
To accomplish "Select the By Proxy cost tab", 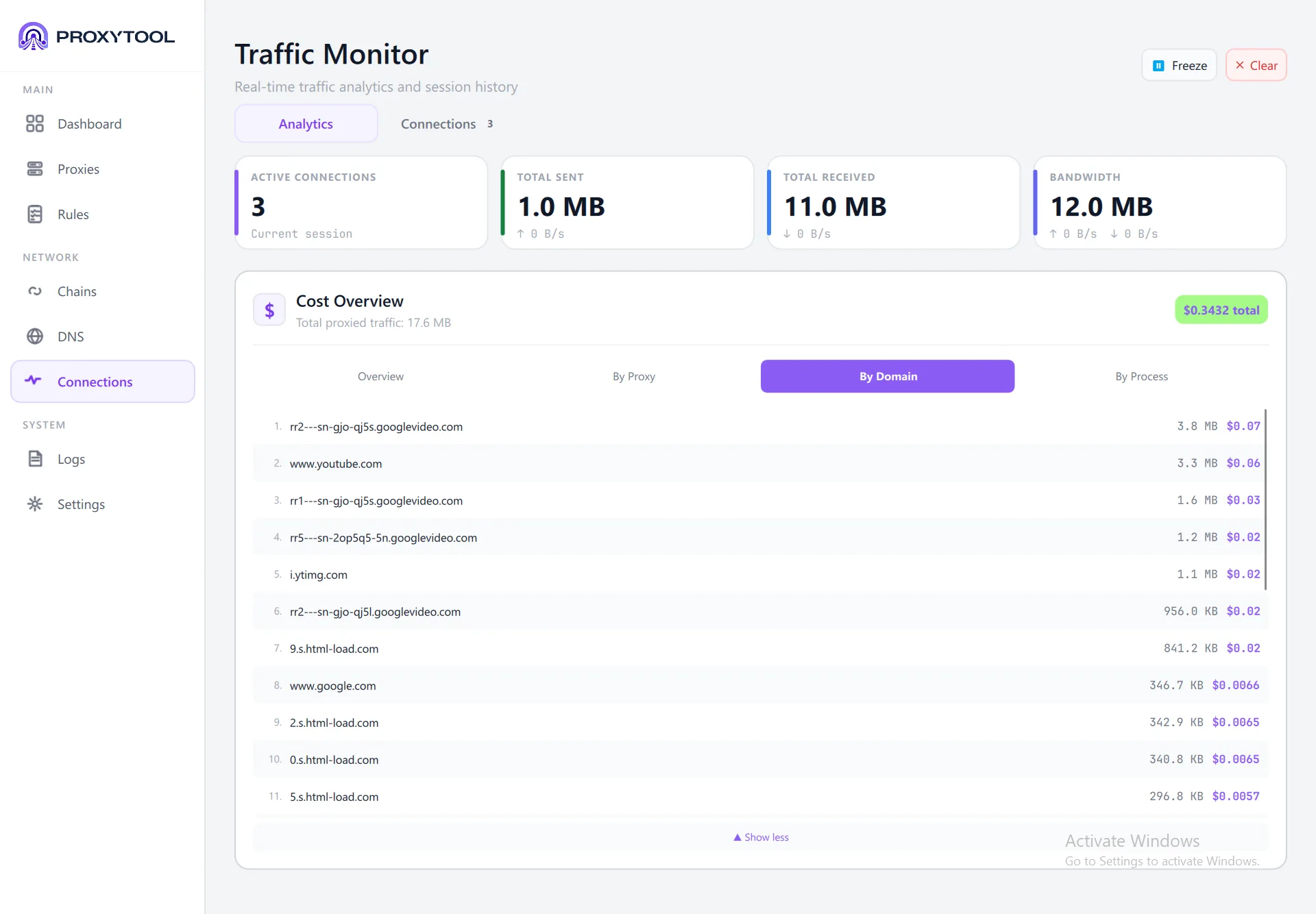I will 634,376.
